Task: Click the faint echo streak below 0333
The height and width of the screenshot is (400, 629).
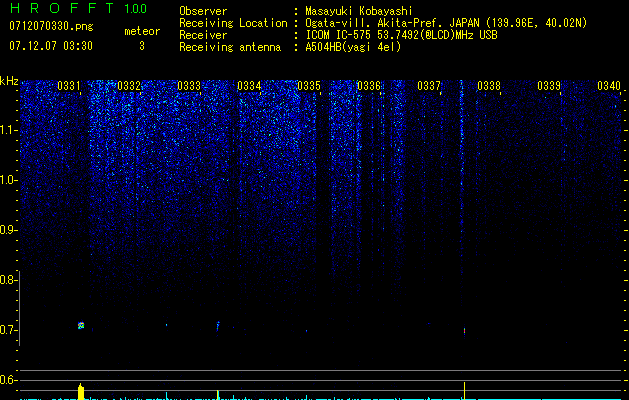Action: [x=218, y=325]
